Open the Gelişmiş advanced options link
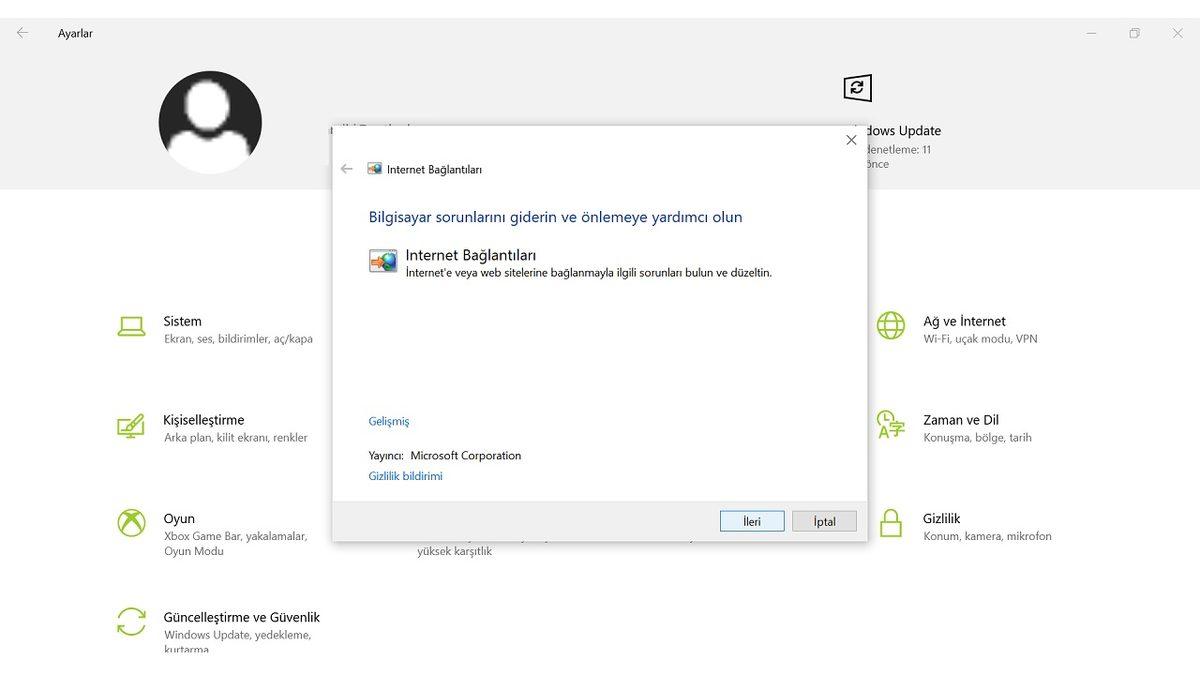The image size is (1200, 675). 389,422
